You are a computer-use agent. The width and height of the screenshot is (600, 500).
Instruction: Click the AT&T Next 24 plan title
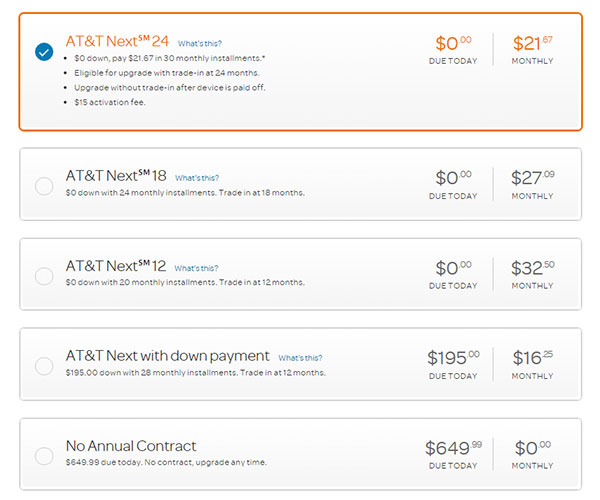(118, 42)
